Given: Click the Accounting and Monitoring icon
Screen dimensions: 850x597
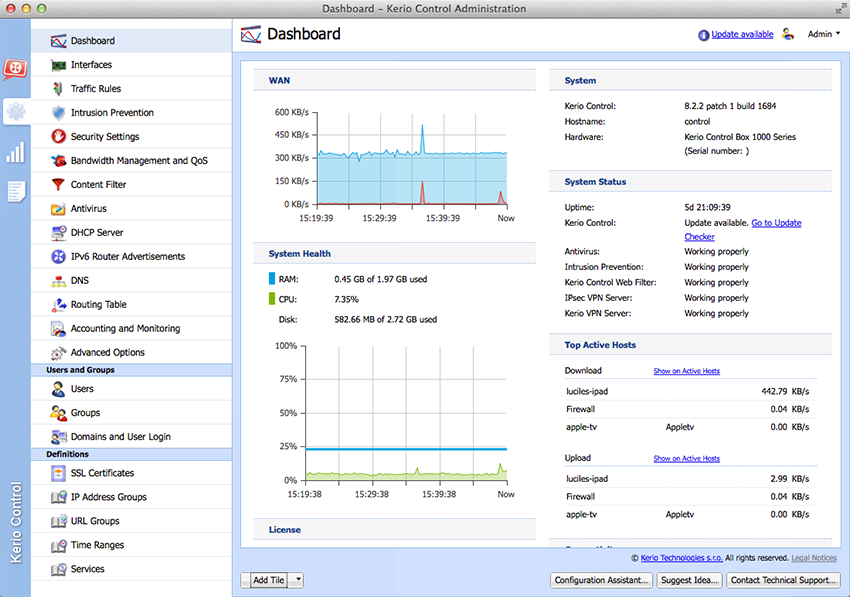Looking at the screenshot, I should (x=58, y=329).
